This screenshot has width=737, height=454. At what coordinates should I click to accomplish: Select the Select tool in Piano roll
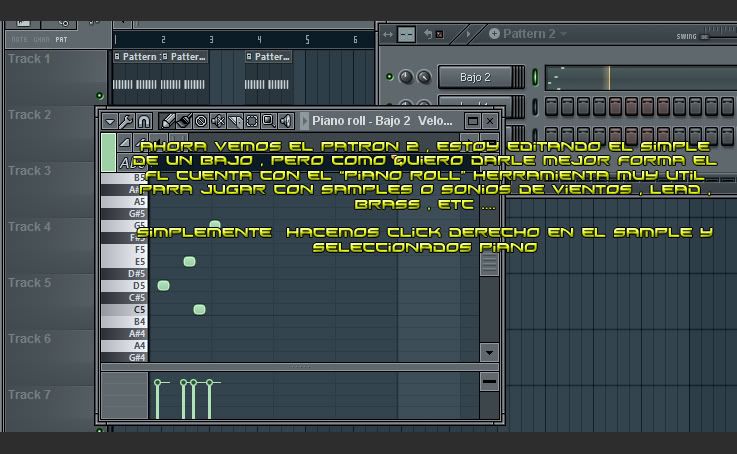pos(251,121)
